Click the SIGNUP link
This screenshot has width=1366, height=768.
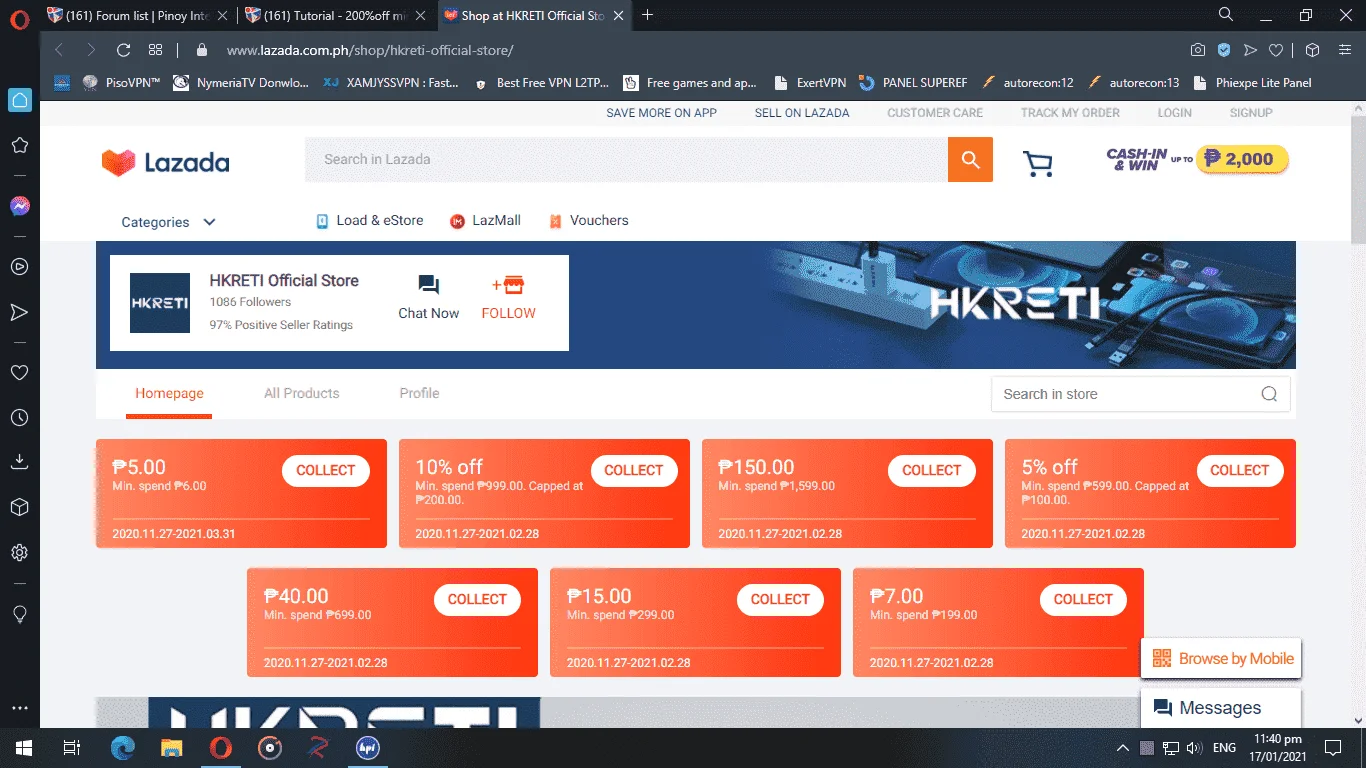[1251, 113]
